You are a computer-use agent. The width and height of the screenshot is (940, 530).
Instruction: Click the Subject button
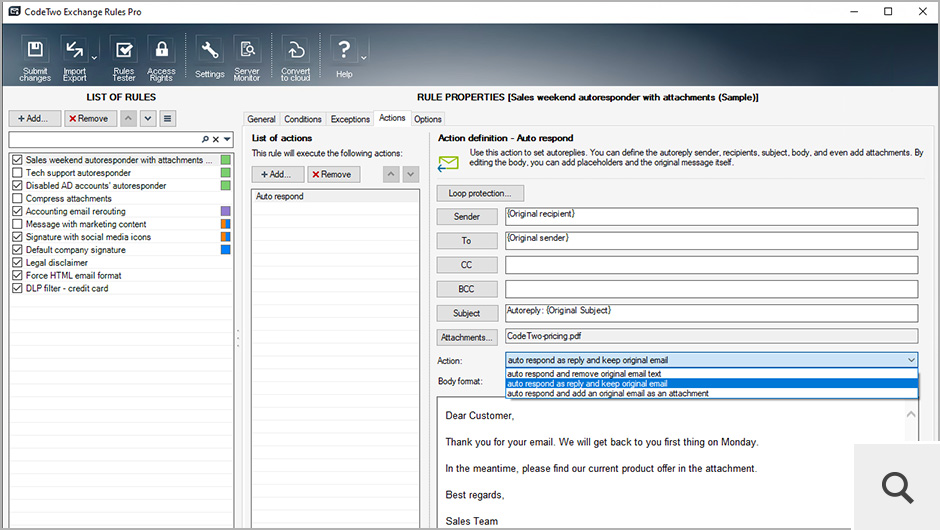click(x=467, y=313)
